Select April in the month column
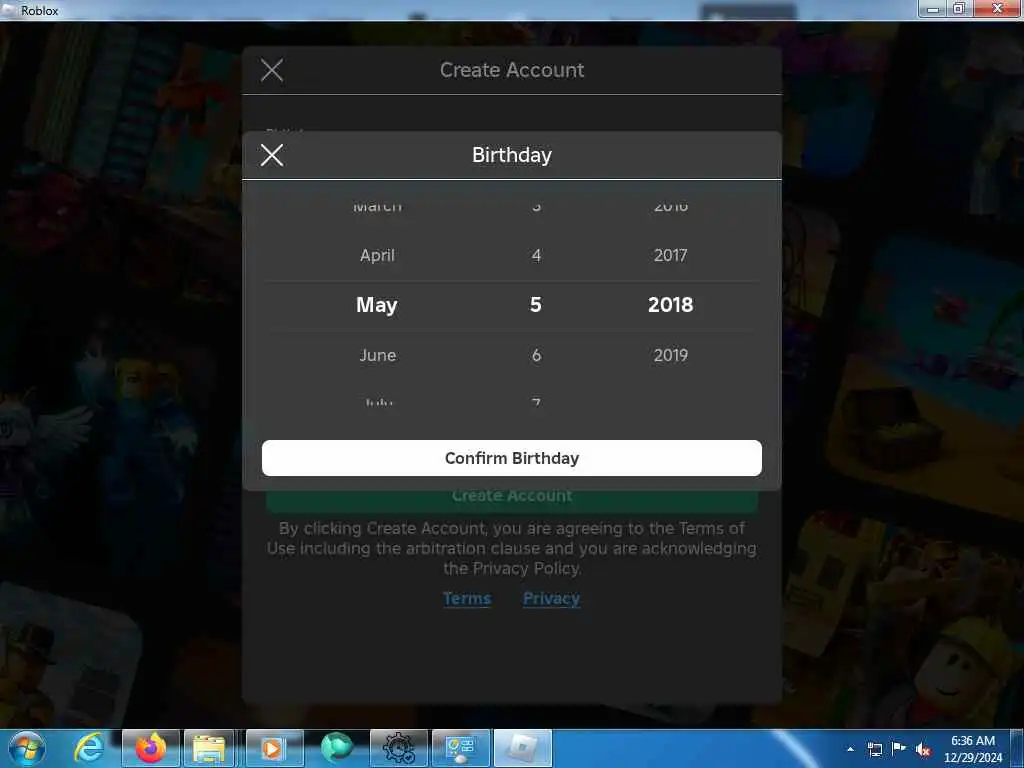The image size is (1024, 768). (x=377, y=255)
